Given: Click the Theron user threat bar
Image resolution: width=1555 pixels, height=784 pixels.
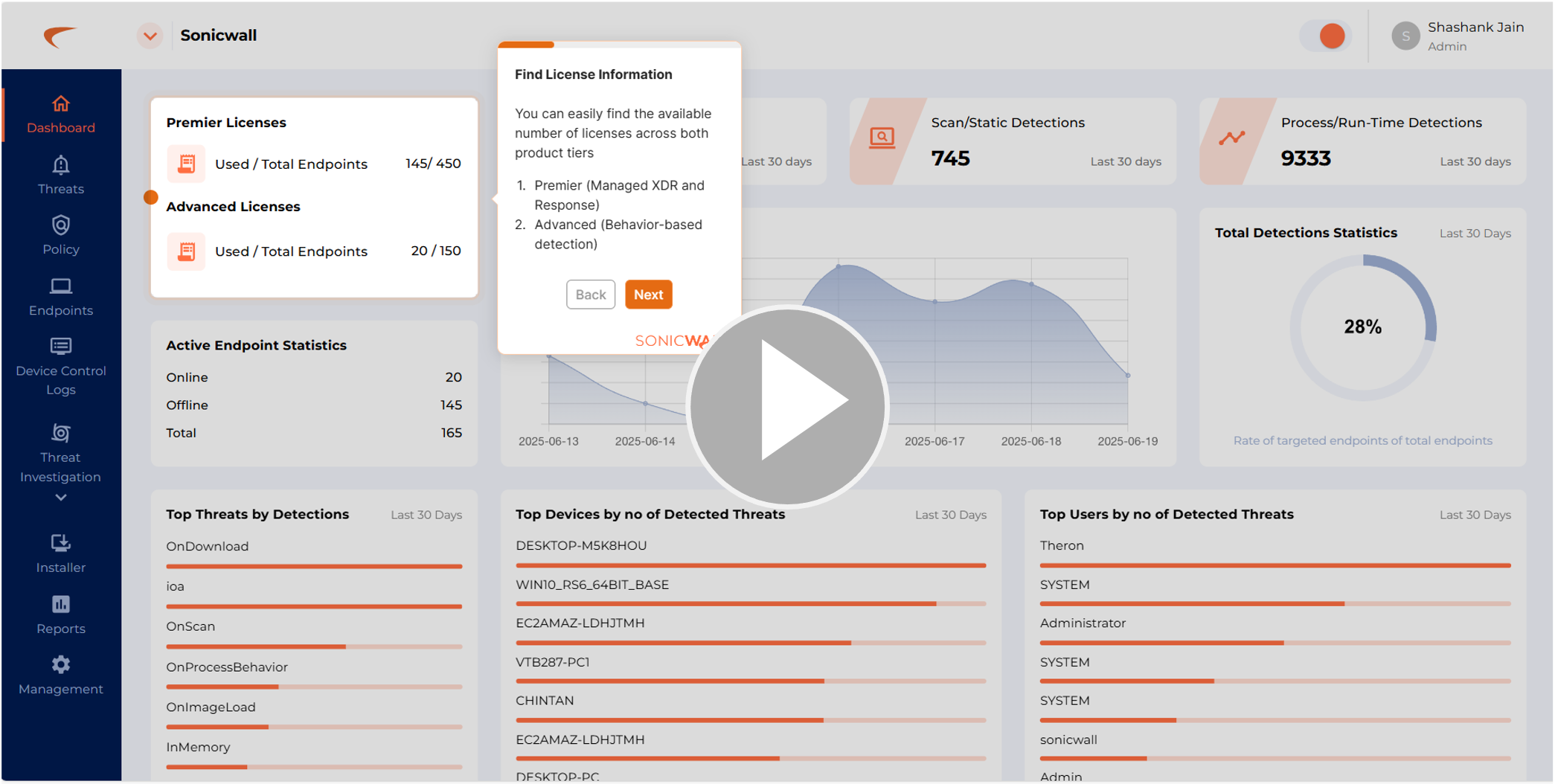Looking at the screenshot, I should click(x=1275, y=565).
